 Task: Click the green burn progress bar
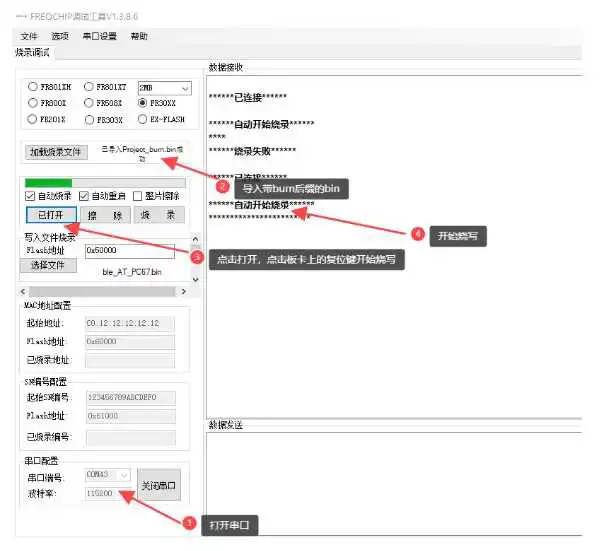tap(105, 182)
